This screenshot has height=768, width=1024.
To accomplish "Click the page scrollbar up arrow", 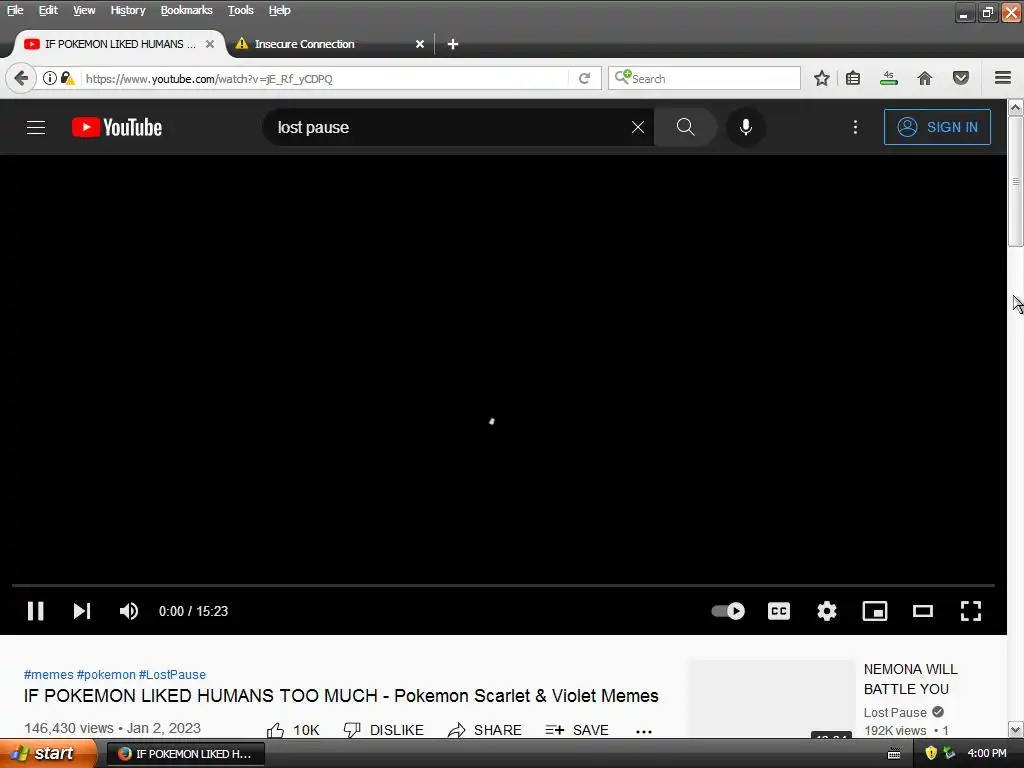I will [1016, 107].
